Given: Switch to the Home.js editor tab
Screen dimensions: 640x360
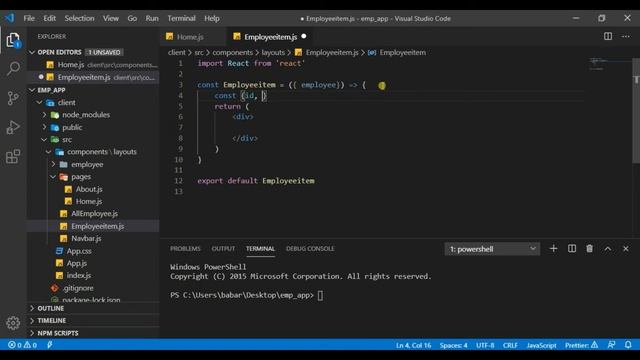Looking at the screenshot, I should tap(190, 37).
